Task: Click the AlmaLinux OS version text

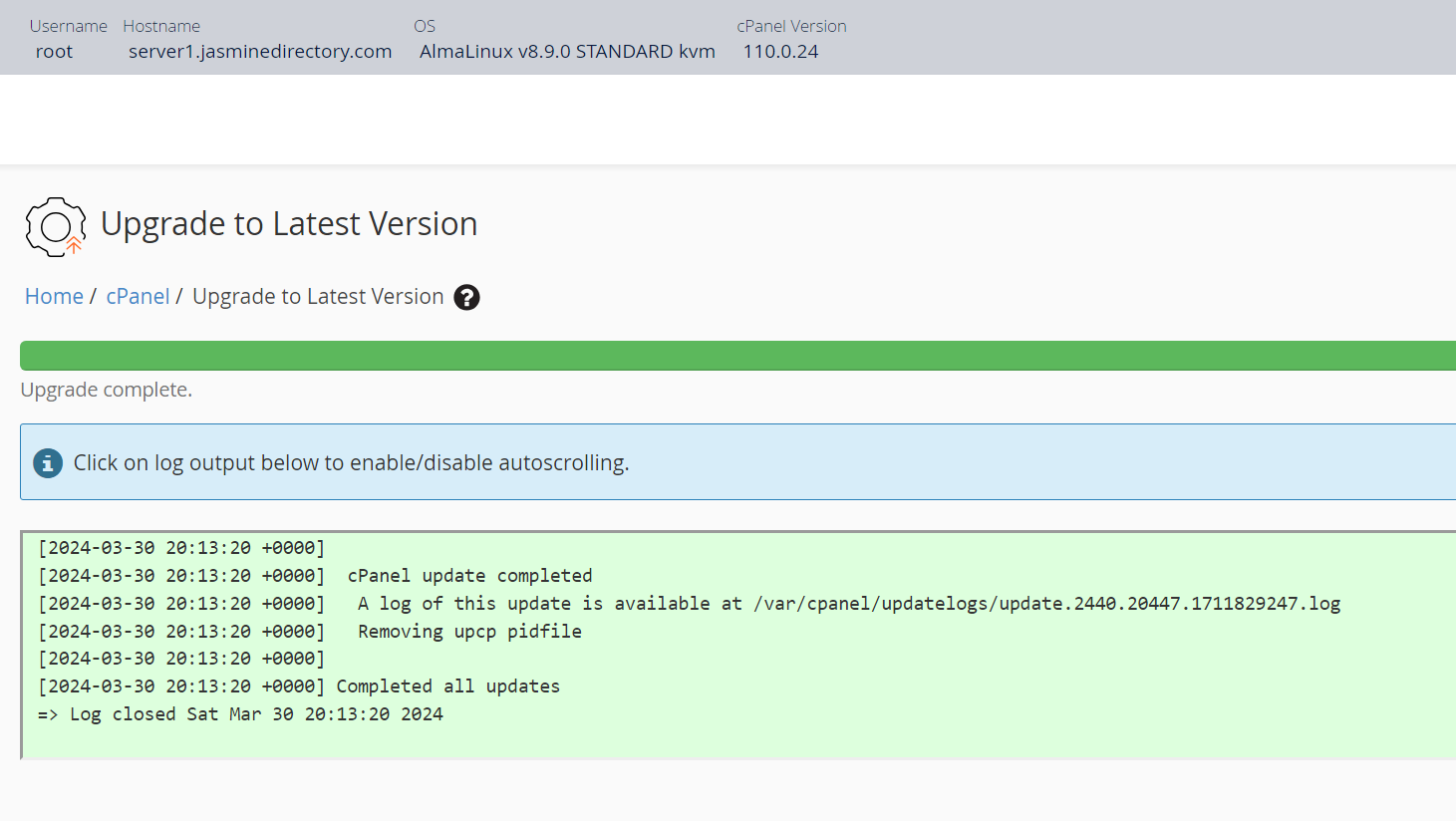Action: pyautogui.click(x=567, y=52)
